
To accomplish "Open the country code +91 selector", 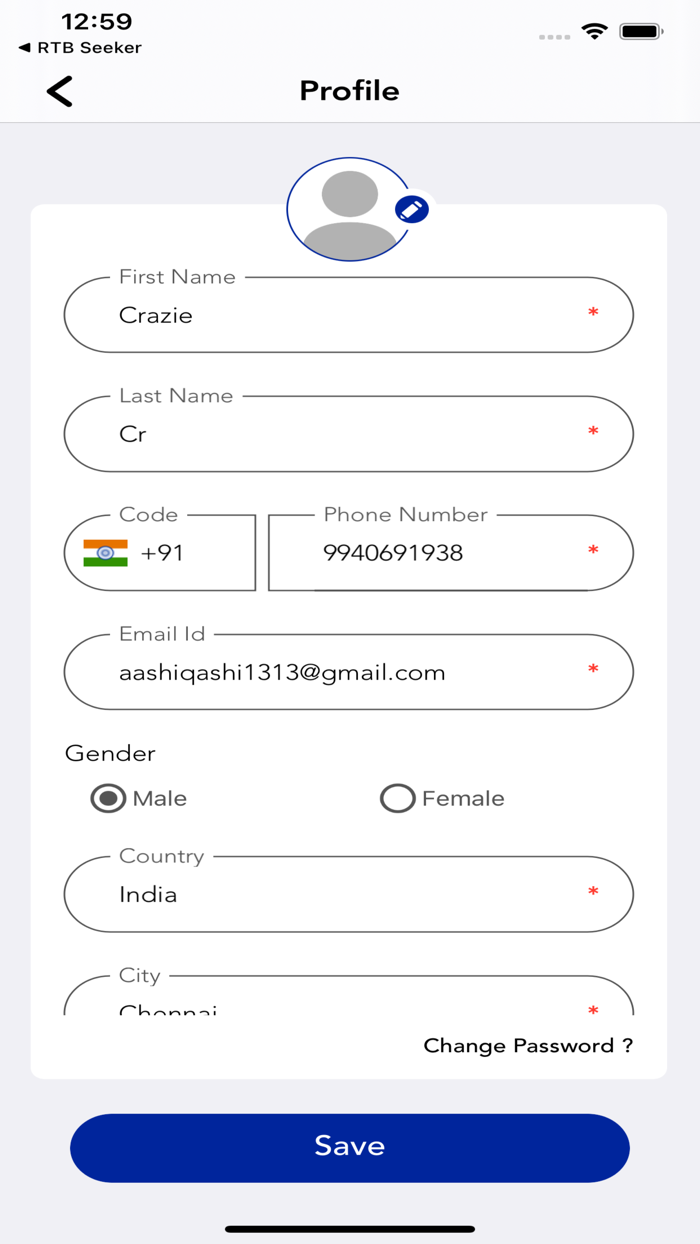I will (x=162, y=553).
